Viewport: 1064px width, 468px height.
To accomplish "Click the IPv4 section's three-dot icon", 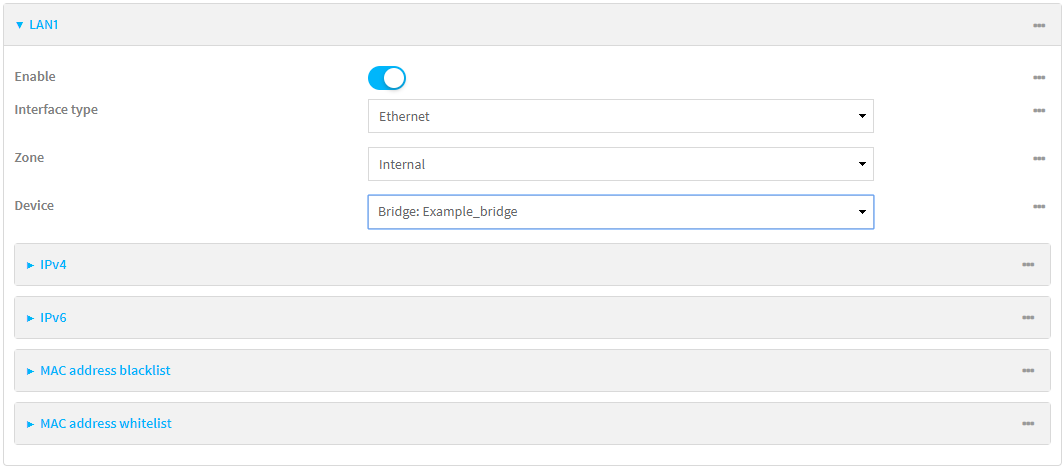I will click(x=1028, y=265).
